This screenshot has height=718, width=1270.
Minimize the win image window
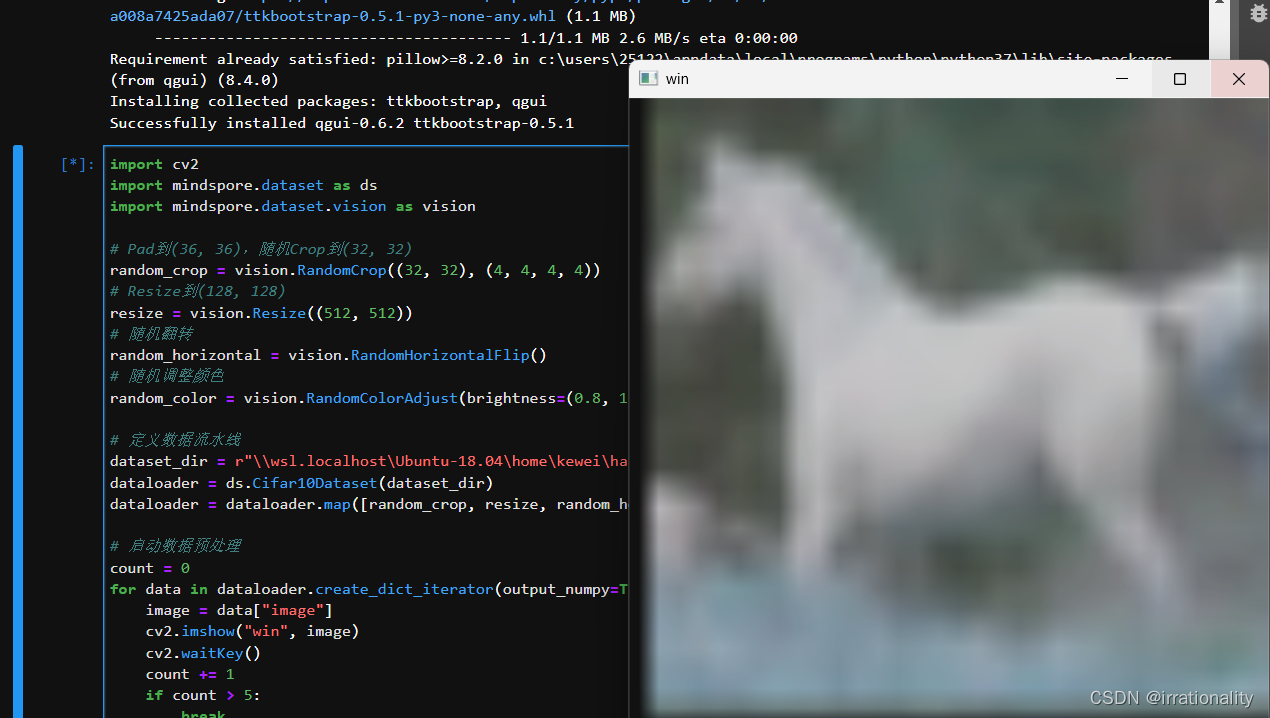(x=1121, y=79)
